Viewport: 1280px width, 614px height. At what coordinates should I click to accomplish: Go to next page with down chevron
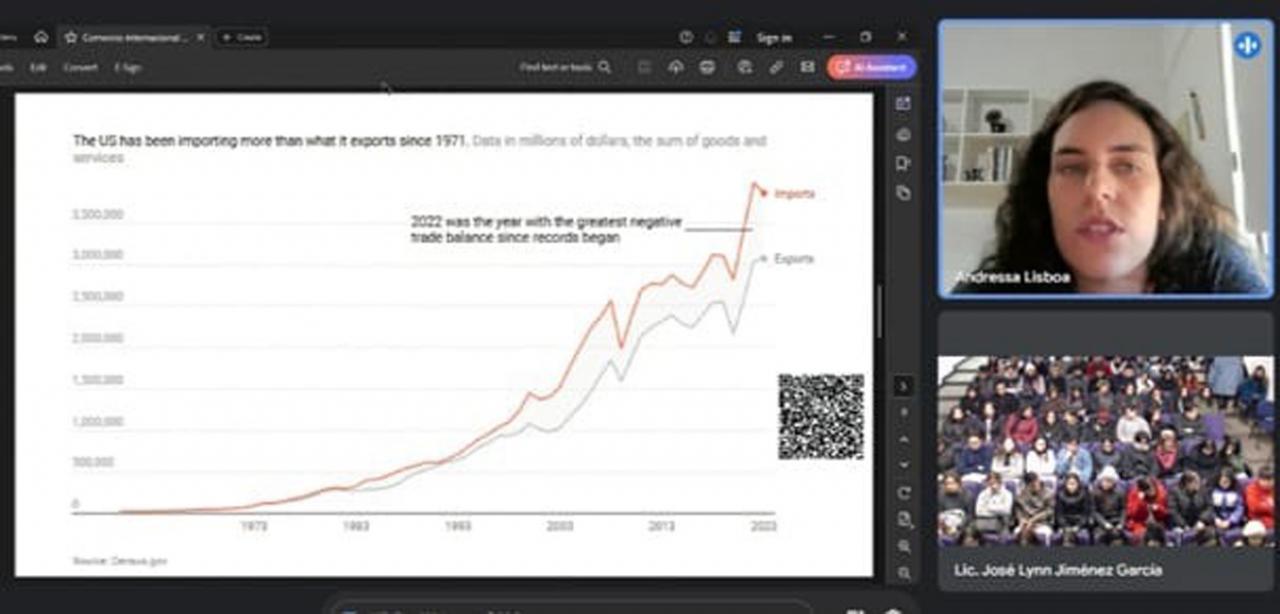pos(904,465)
